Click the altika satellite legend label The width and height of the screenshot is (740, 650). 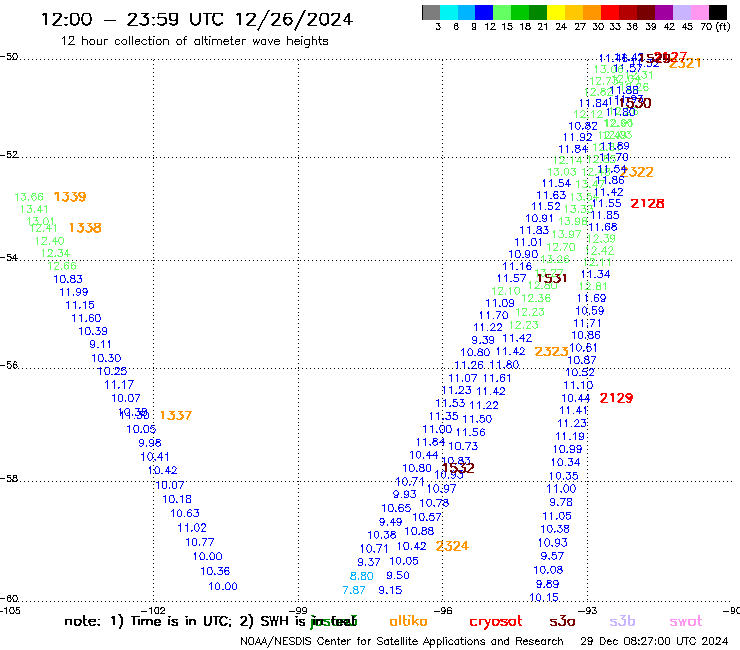tap(408, 621)
